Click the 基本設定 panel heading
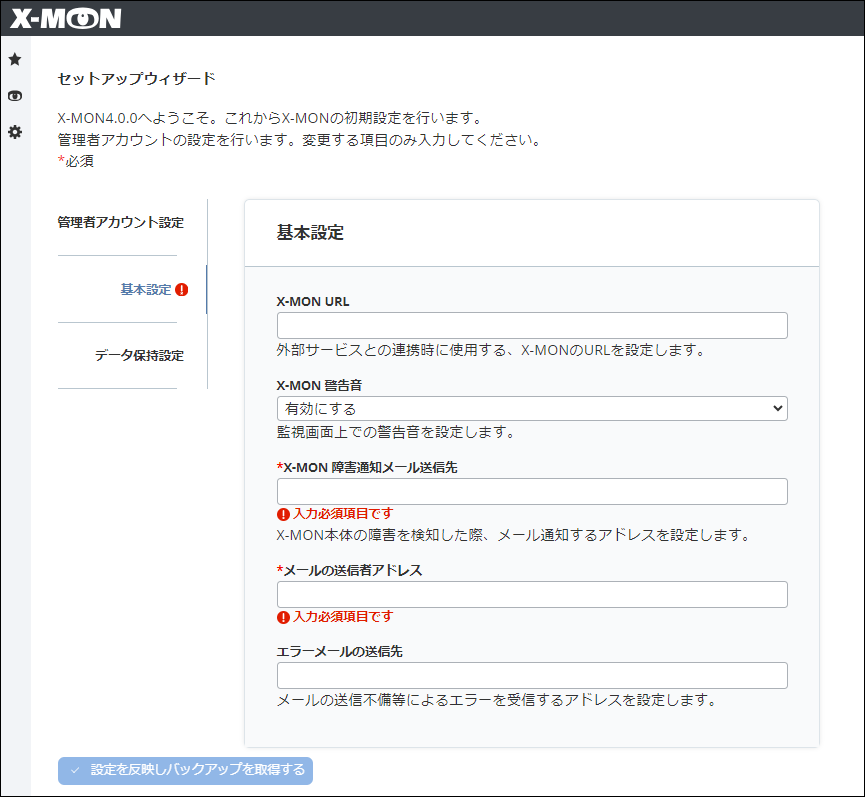This screenshot has width=865, height=797. [x=310, y=233]
